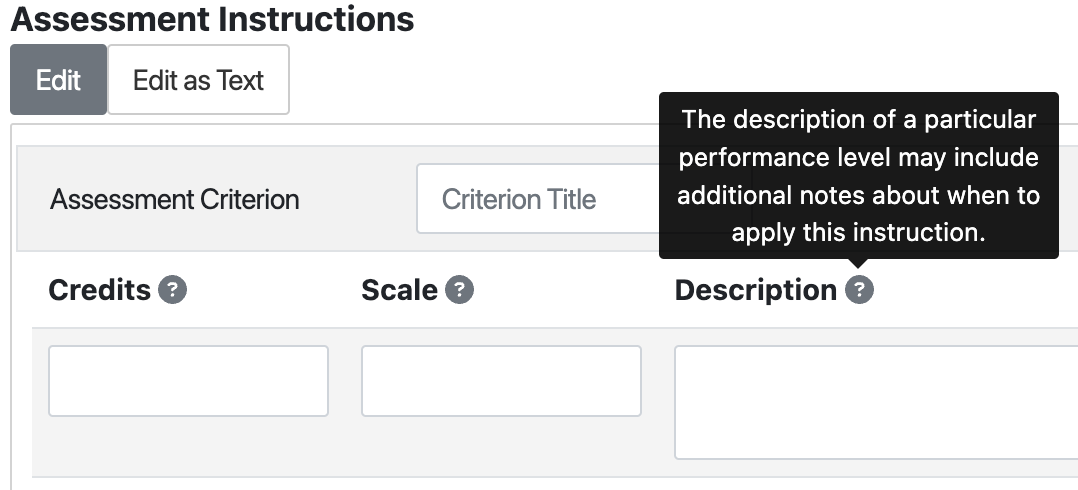Click the Credits column header text

(x=99, y=291)
